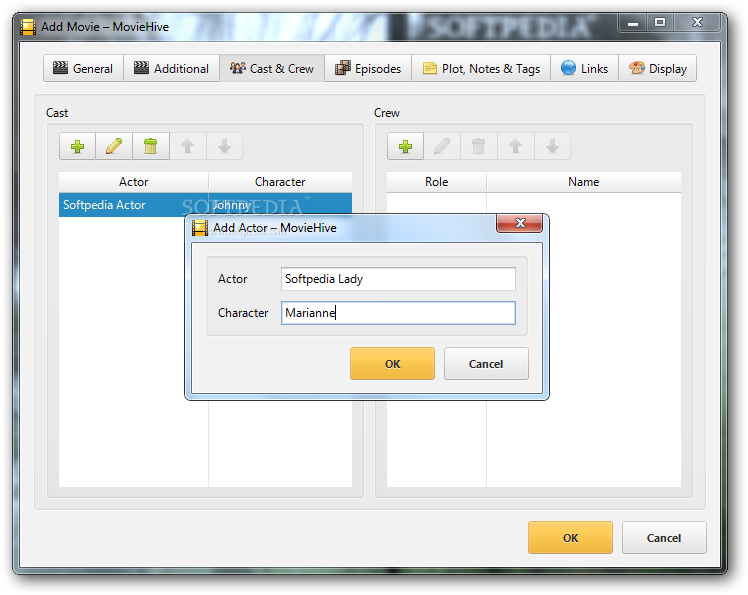Click the pencil Edit Cast entry icon
Screen dimensions: 748x595
(x=114, y=146)
